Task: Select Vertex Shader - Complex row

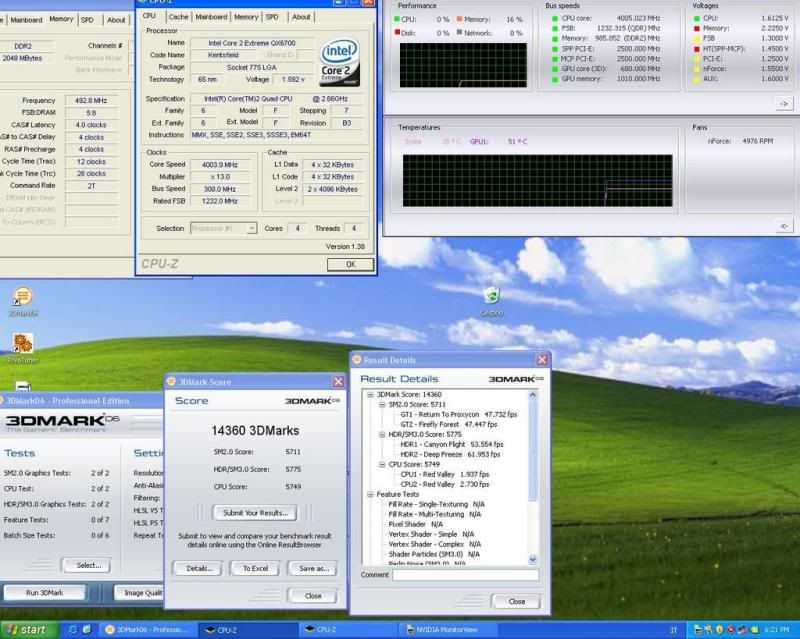Action: 435,544
